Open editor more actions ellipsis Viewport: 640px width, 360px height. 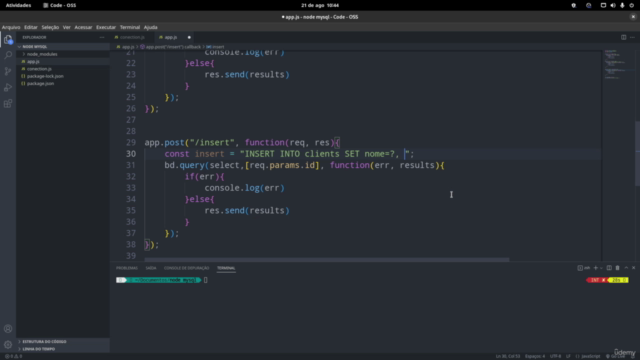pyautogui.click(x=632, y=37)
